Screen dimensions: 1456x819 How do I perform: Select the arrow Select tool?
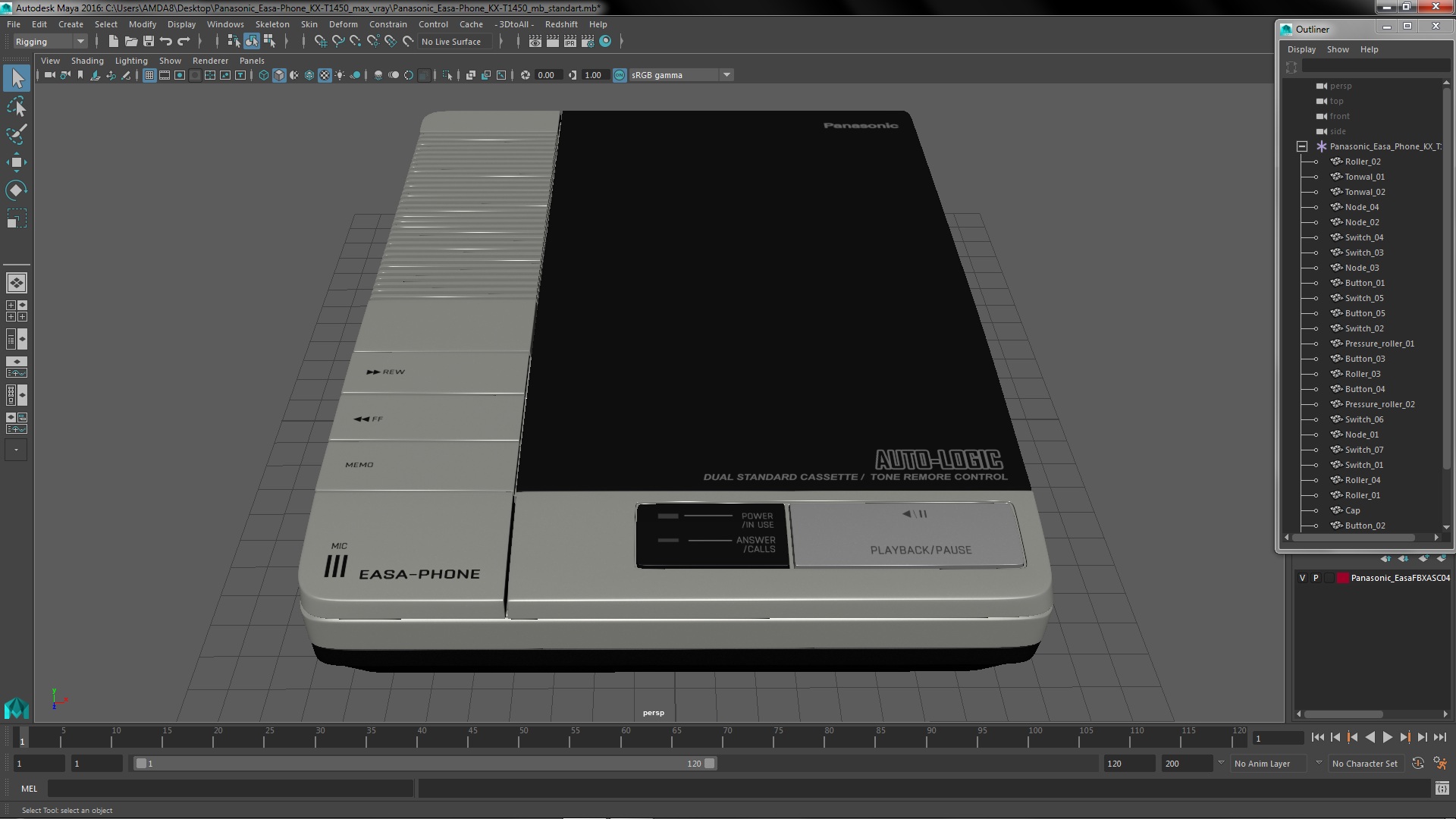pyautogui.click(x=17, y=78)
